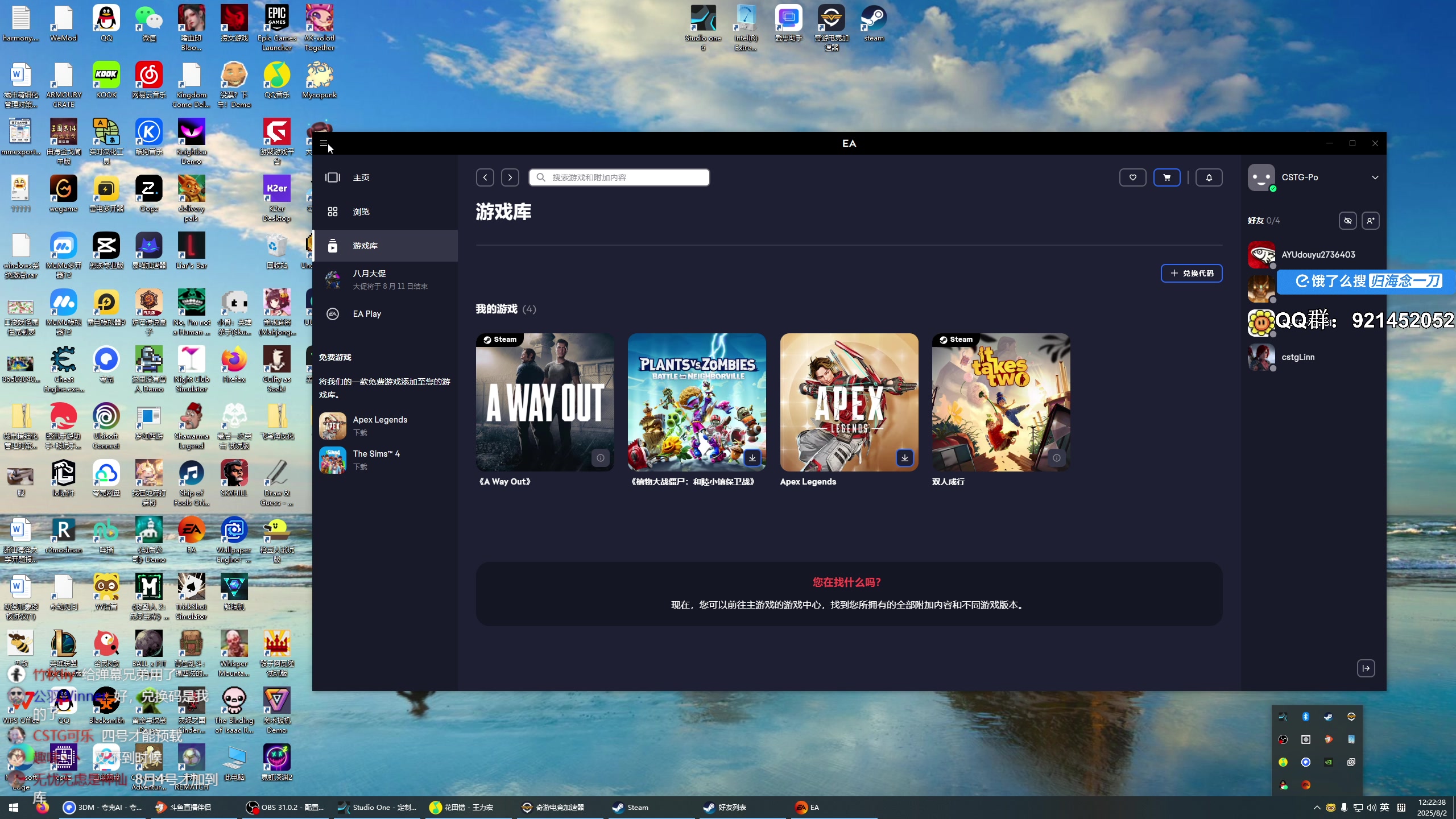Show hidden tray icons chevron
The width and height of the screenshot is (1456, 819).
pos(1317,808)
